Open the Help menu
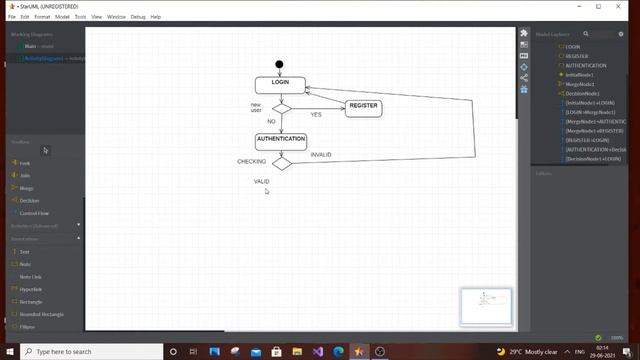The width and height of the screenshot is (640, 360). click(156, 17)
